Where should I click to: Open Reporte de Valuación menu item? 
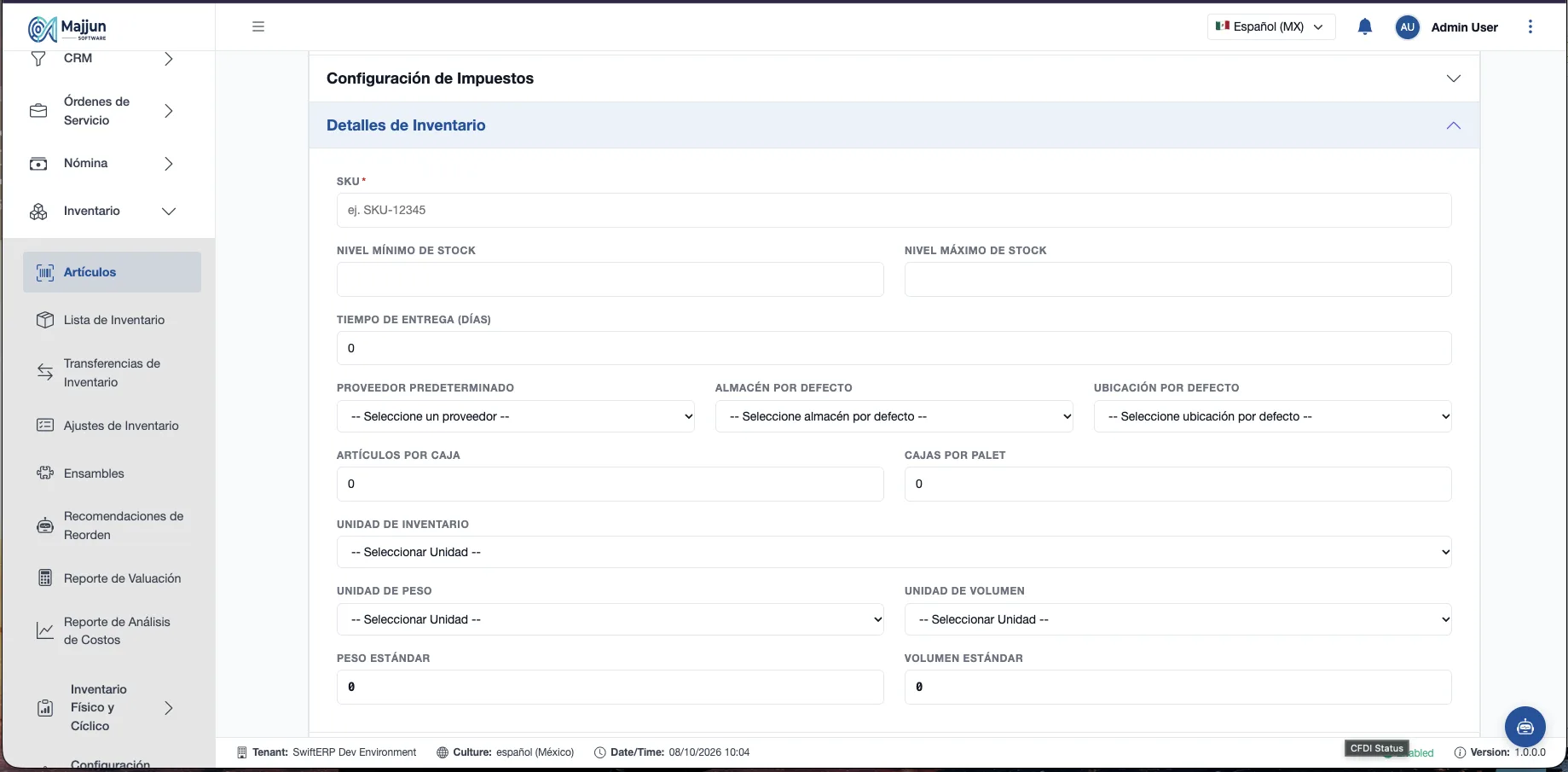coord(113,578)
